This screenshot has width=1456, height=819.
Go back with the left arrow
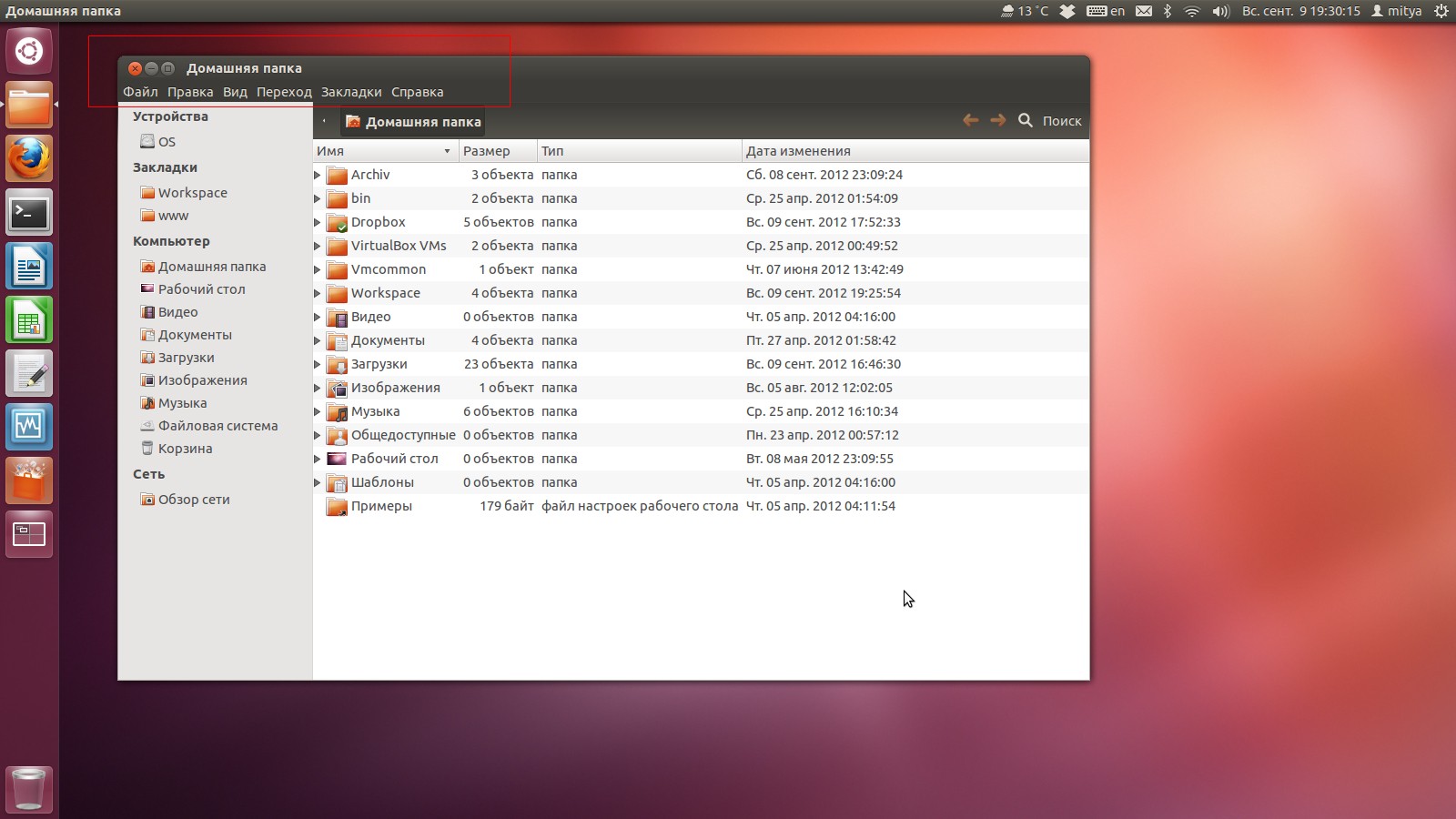971,120
